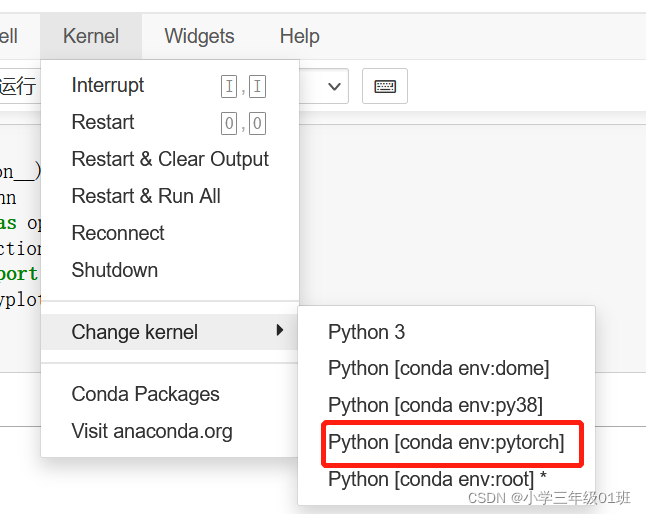Choose Python [conda env:root] kernel
Viewport: 646px width, 514px height.
tap(437, 479)
